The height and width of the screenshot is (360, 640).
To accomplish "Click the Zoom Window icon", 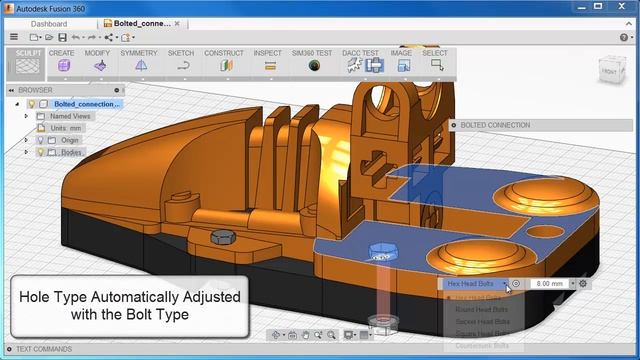I will click(318, 335).
